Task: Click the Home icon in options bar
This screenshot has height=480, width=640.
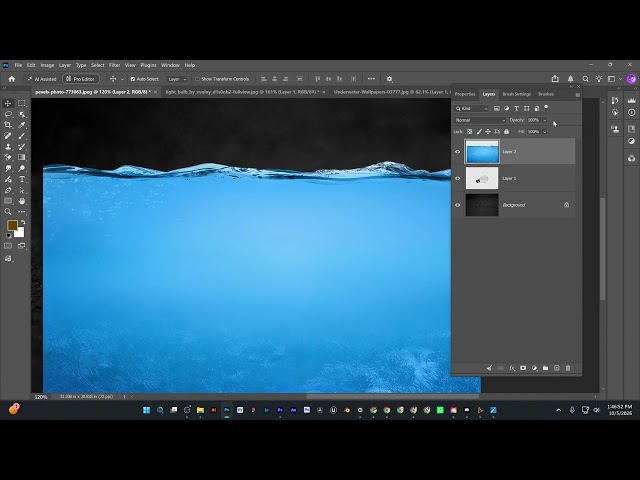Action: pyautogui.click(x=12, y=79)
